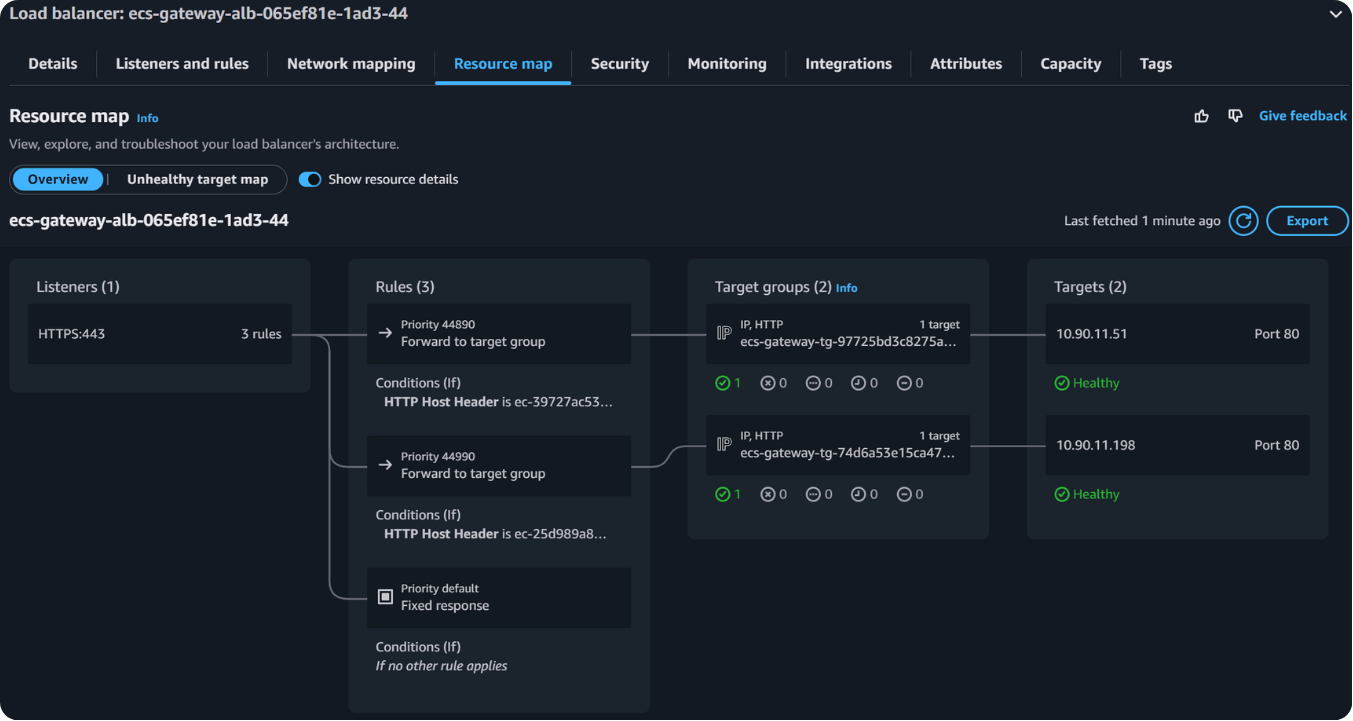
Task: Click IP icon of target group tg-74d6a53e15ca47
Action: [724, 444]
